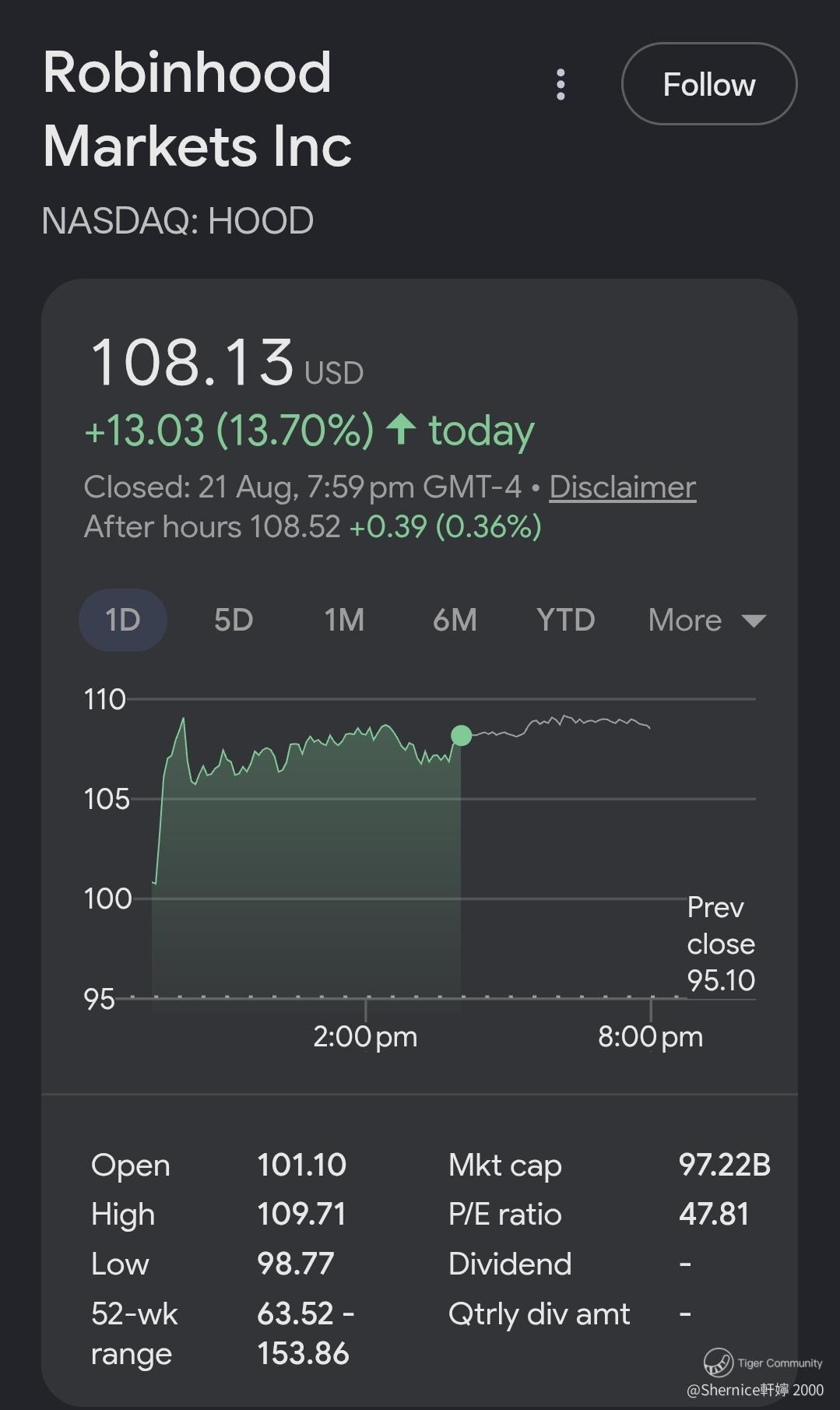Screen dimensions: 840x1410
Task: Click the 63.52 - 153.86 range value
Action: point(306,1334)
